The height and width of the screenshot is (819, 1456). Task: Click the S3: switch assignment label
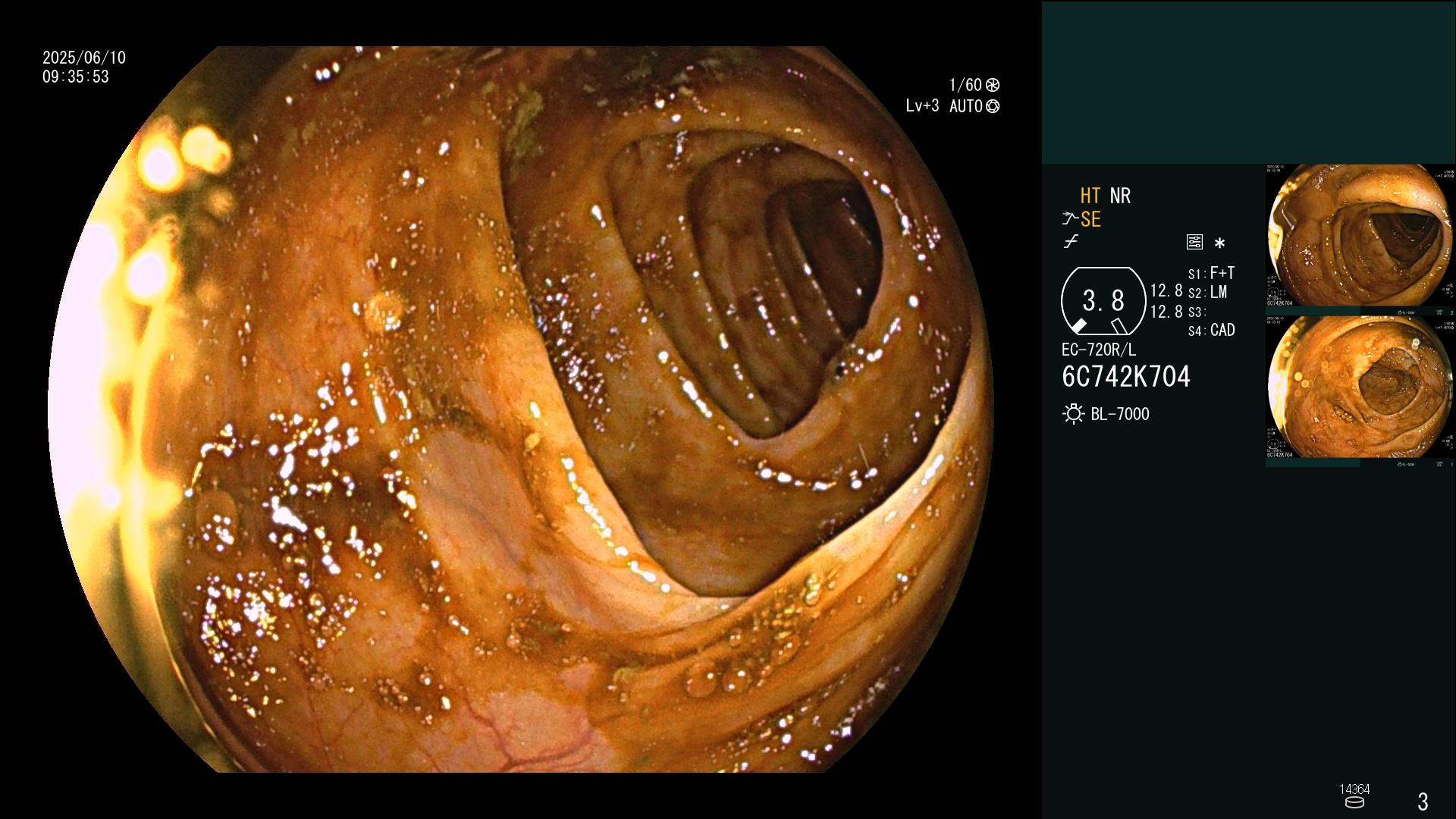pos(1197,312)
